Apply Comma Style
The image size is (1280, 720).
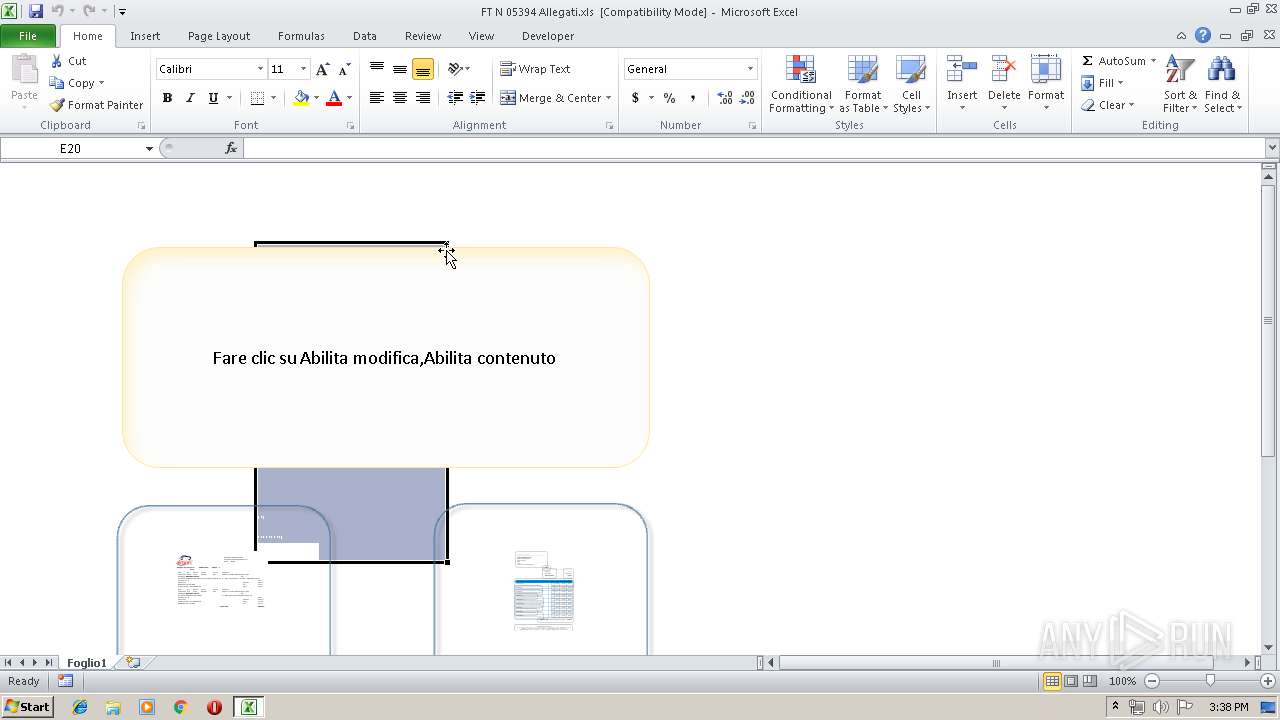(692, 98)
